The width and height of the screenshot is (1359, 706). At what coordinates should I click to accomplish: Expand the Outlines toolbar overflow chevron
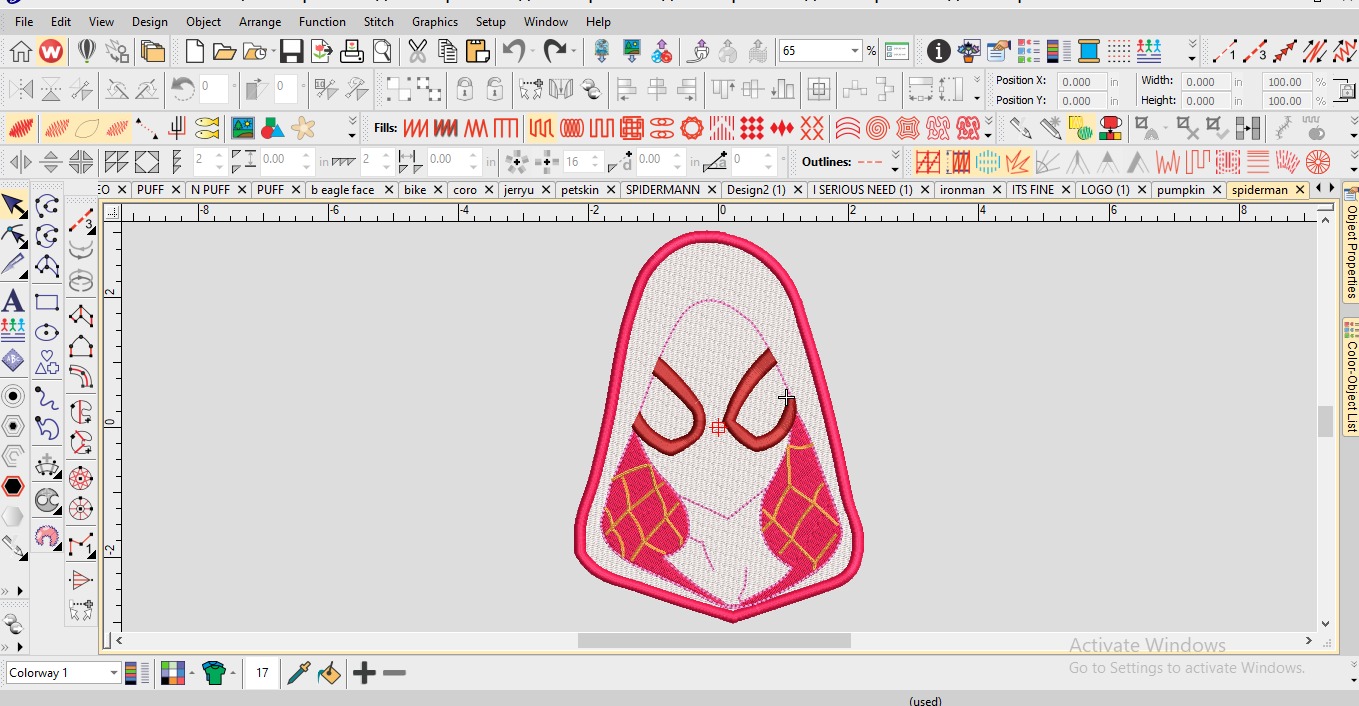click(895, 161)
